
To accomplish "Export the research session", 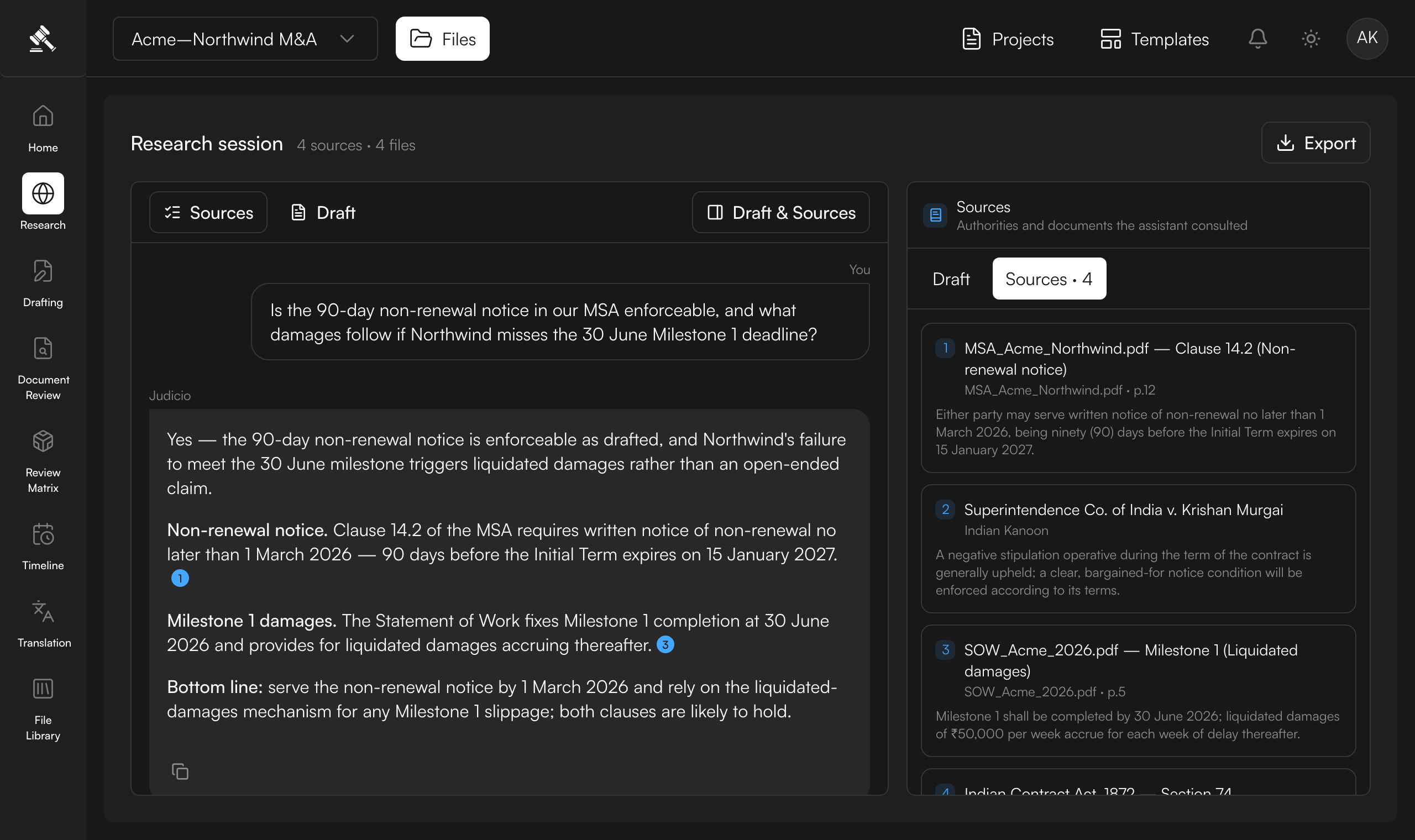I will [x=1316, y=143].
